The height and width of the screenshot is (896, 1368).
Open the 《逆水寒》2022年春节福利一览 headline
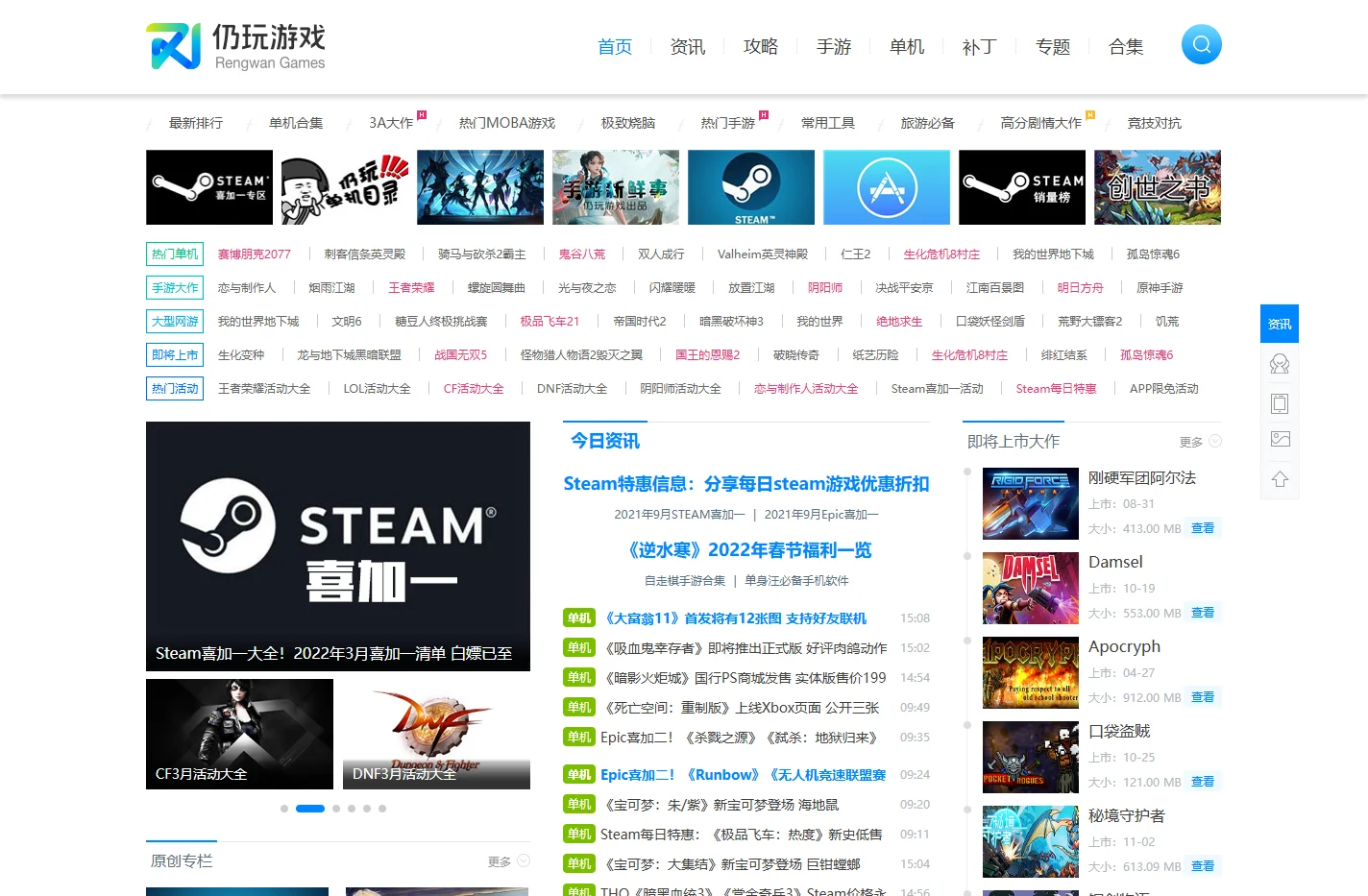pos(746,550)
